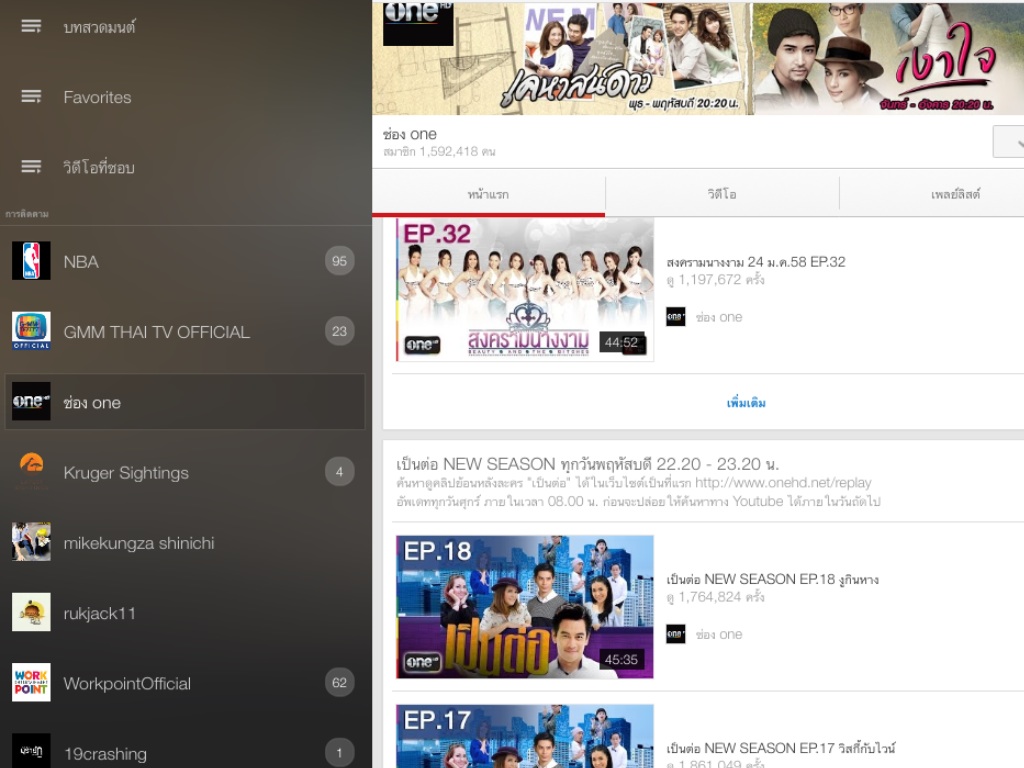The image size is (1024, 768).
Task: Tap ช่อง one channel name under EP.18
Action: pyautogui.click(x=718, y=634)
